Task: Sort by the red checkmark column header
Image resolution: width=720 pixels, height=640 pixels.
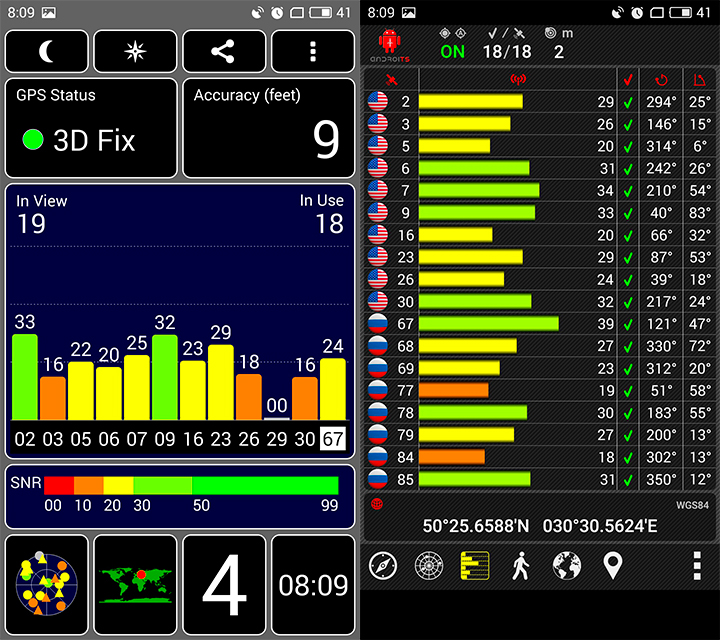Action: 627,79
